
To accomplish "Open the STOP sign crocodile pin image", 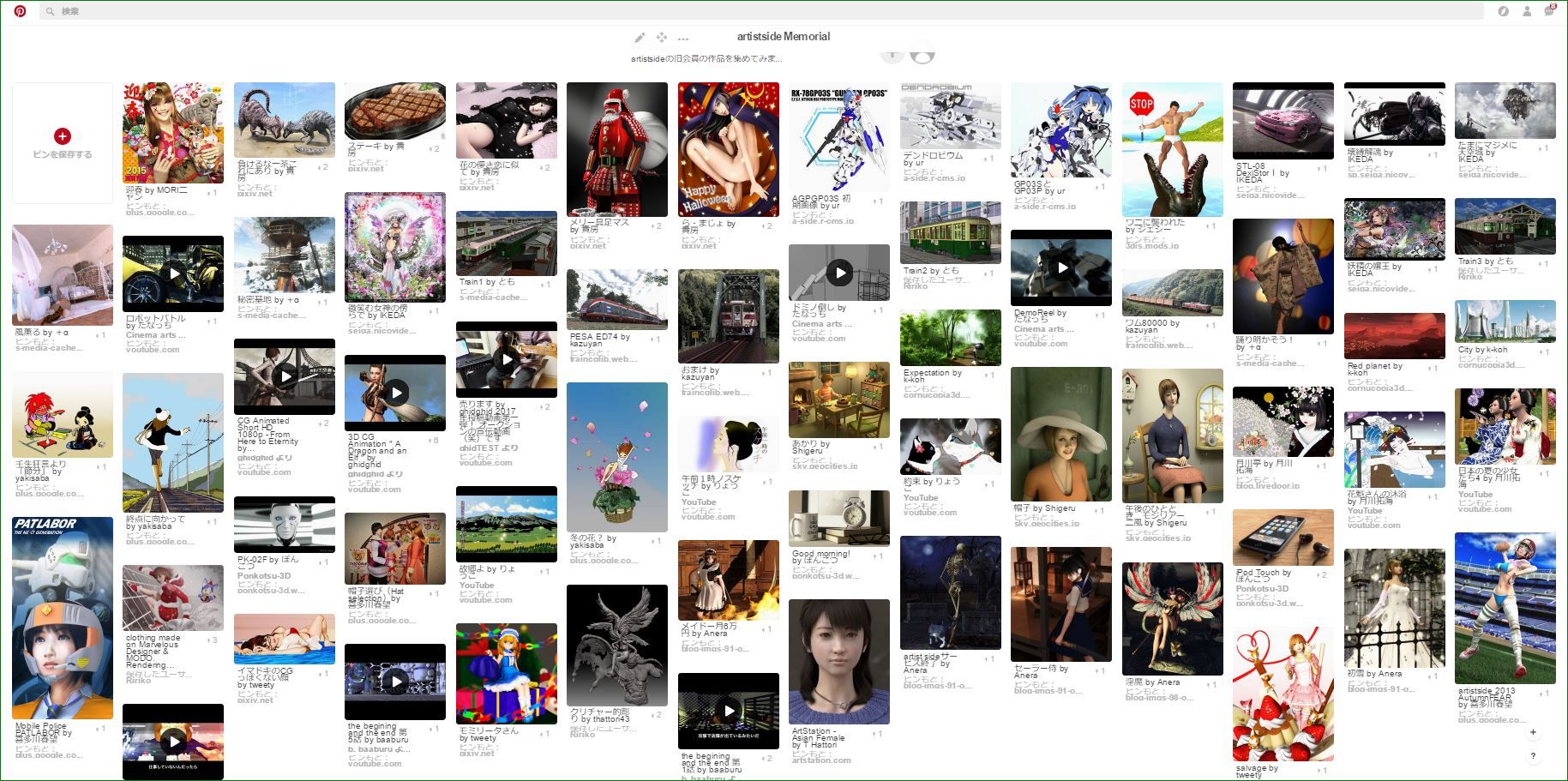I will click(1173, 149).
